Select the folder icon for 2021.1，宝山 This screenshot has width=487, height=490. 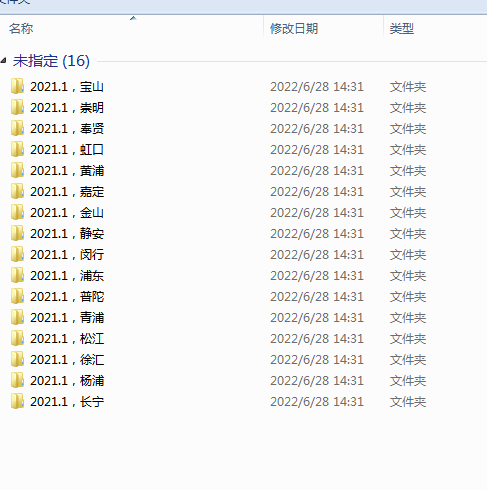[x=17, y=86]
